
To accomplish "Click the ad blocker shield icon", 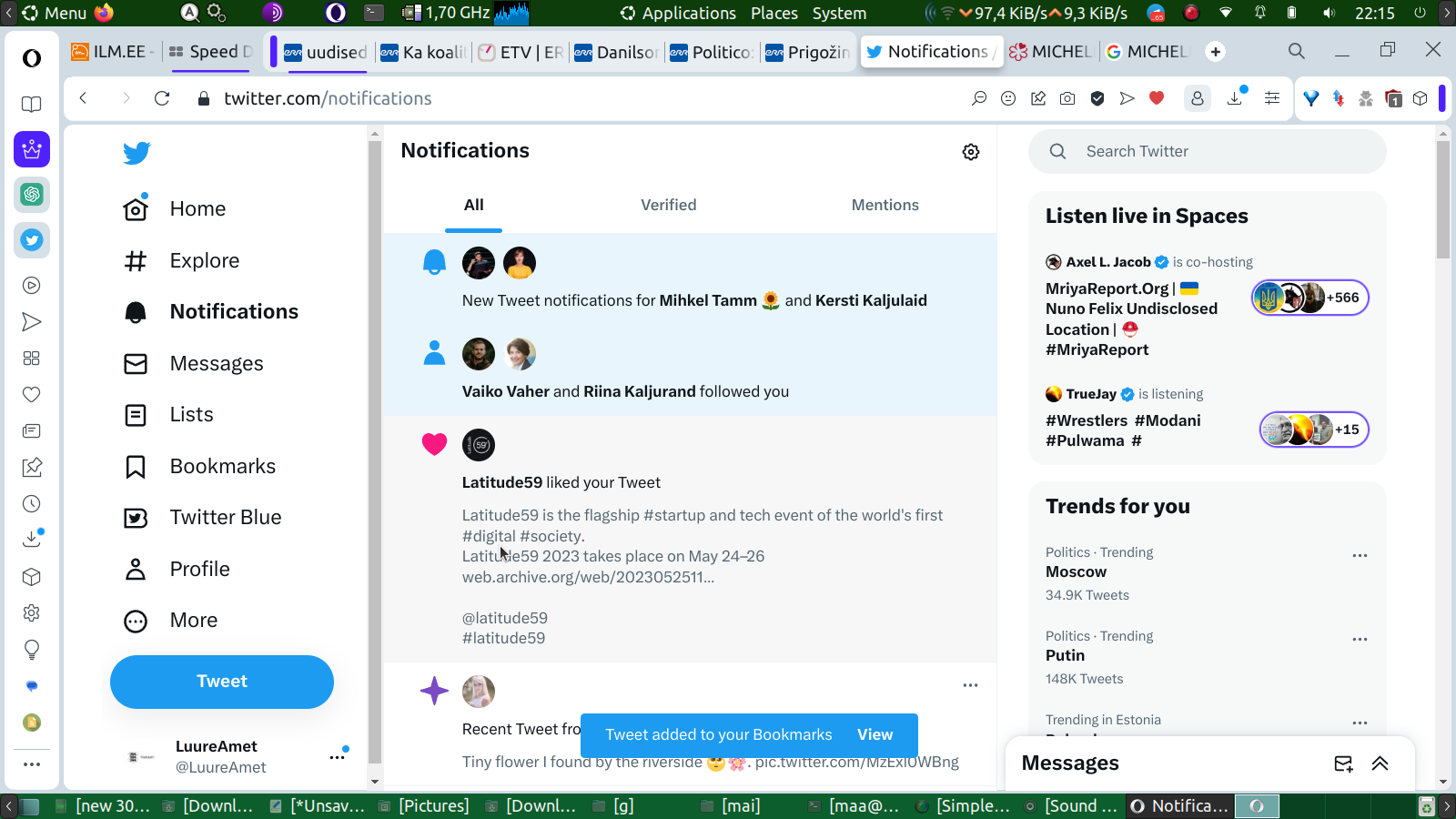I will (1097, 98).
